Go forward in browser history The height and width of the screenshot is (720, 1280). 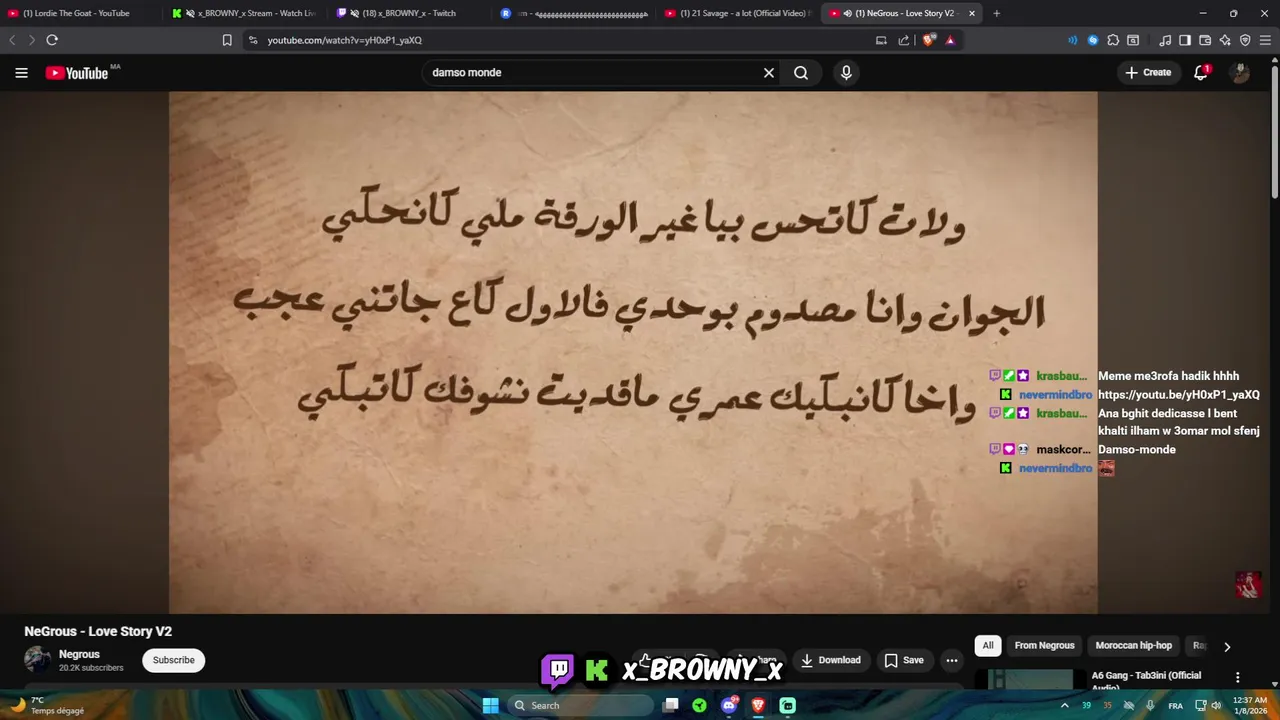click(x=31, y=40)
